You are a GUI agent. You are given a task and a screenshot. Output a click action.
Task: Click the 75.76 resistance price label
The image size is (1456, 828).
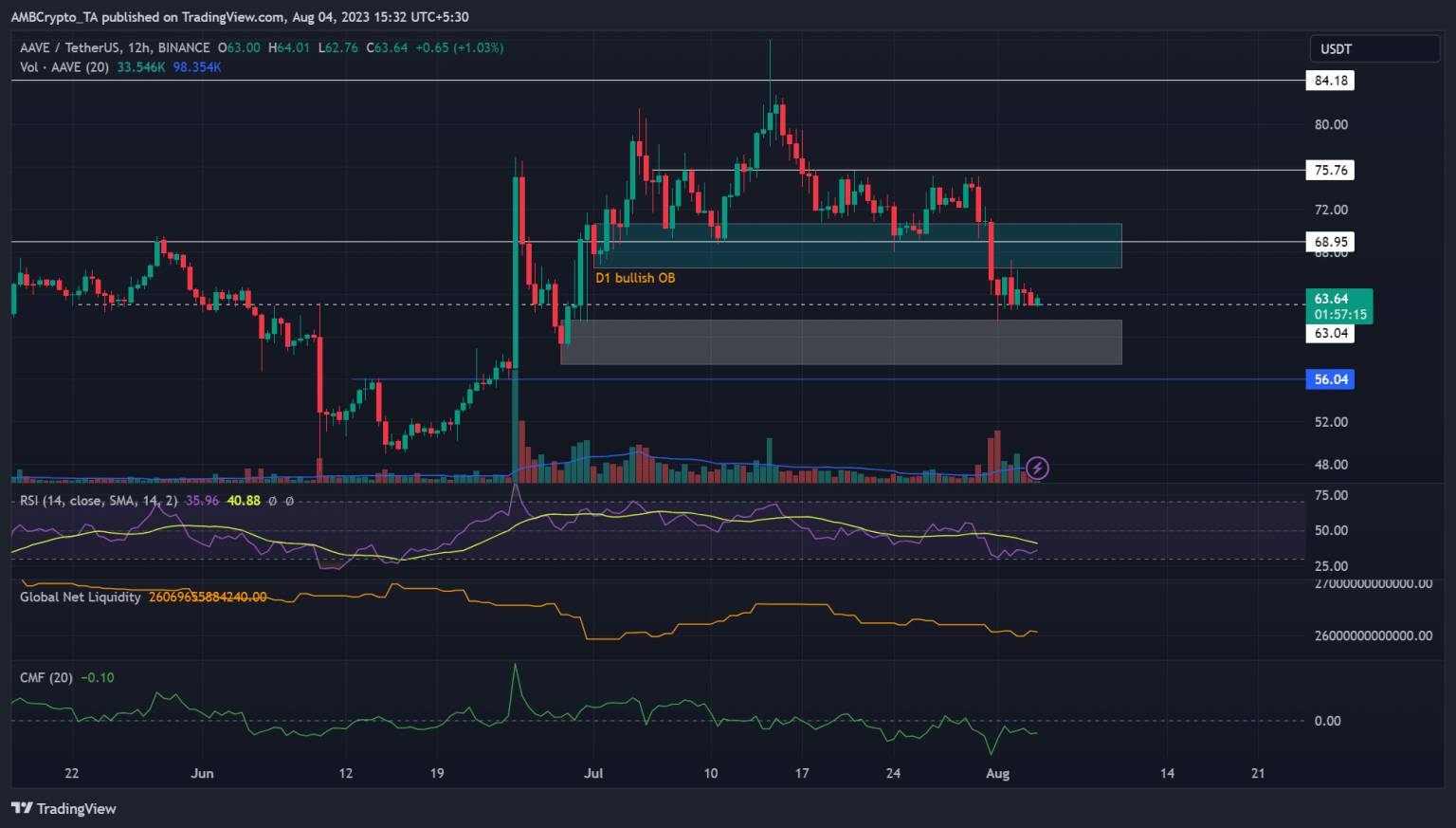pyautogui.click(x=1331, y=170)
